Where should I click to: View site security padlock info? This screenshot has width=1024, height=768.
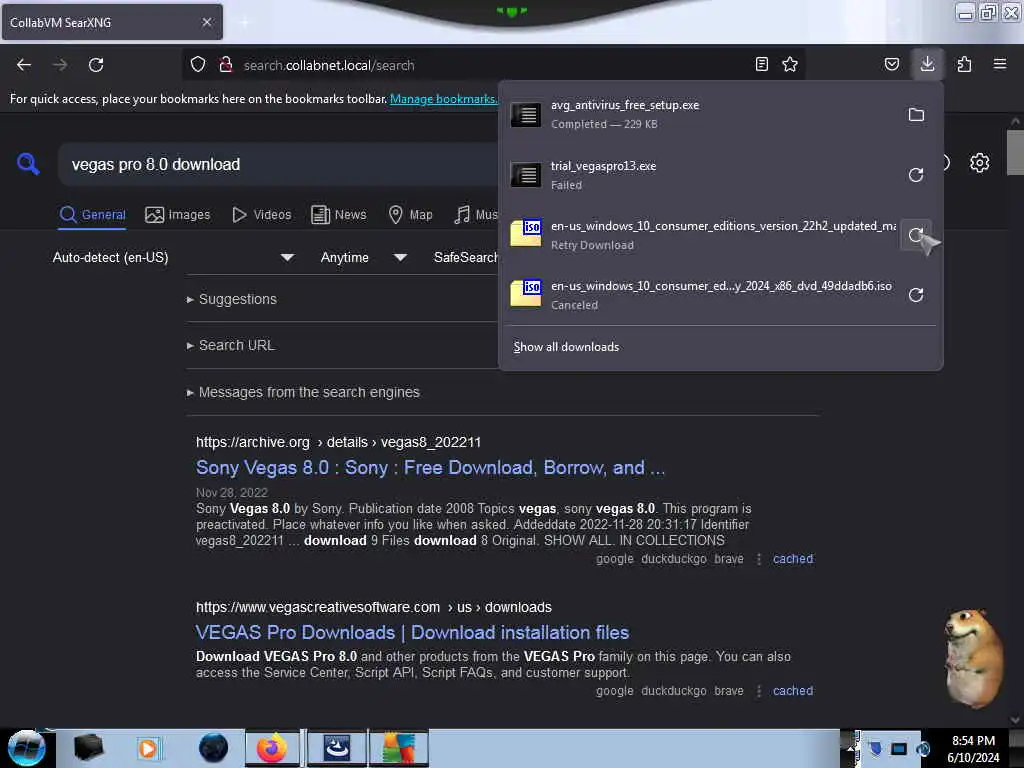pyautogui.click(x=226, y=64)
